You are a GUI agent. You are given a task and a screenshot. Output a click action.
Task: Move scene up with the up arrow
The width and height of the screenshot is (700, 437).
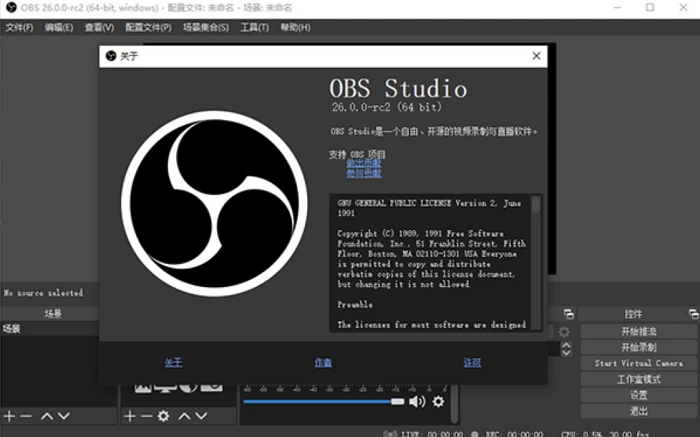click(x=47, y=416)
